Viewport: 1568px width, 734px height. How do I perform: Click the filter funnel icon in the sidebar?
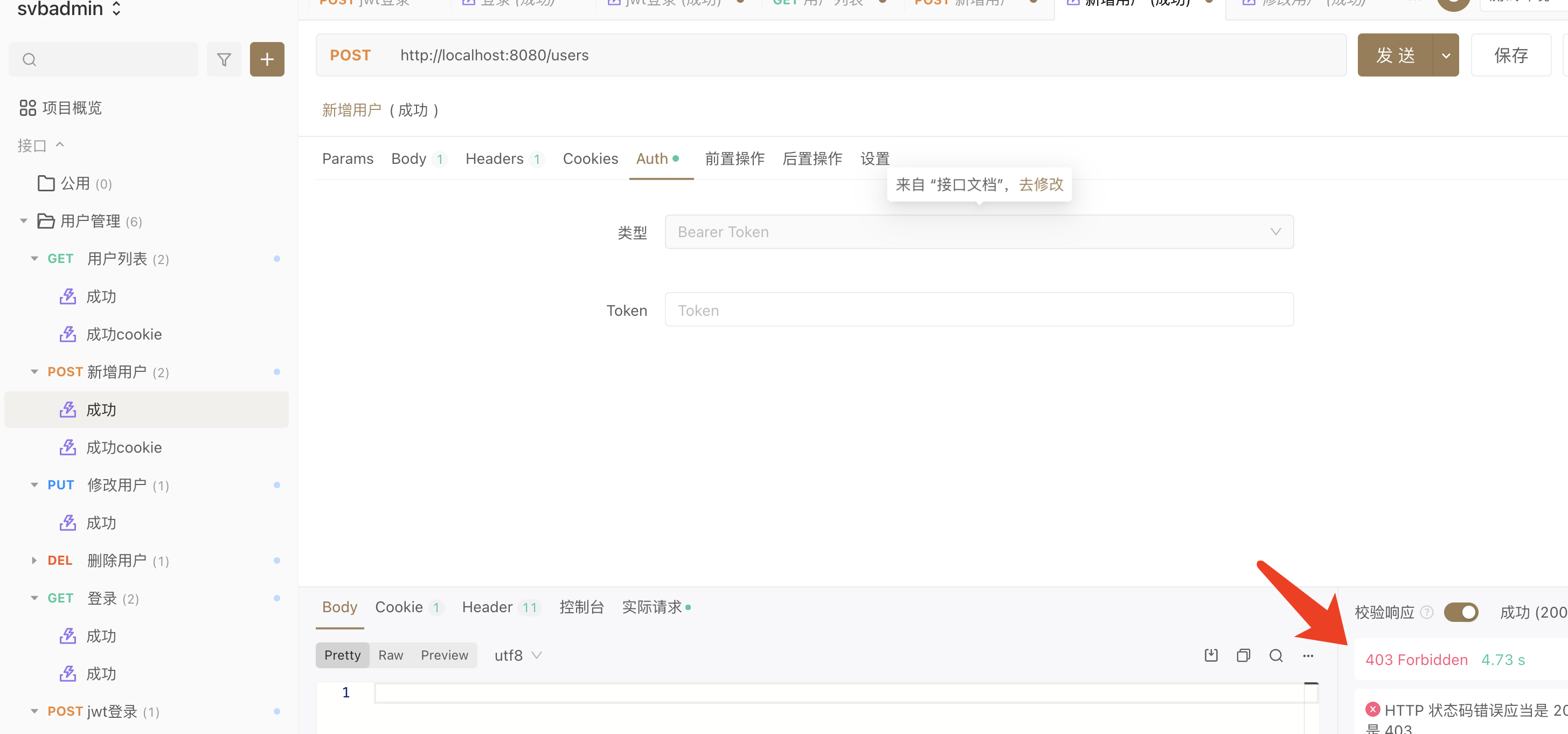click(224, 58)
